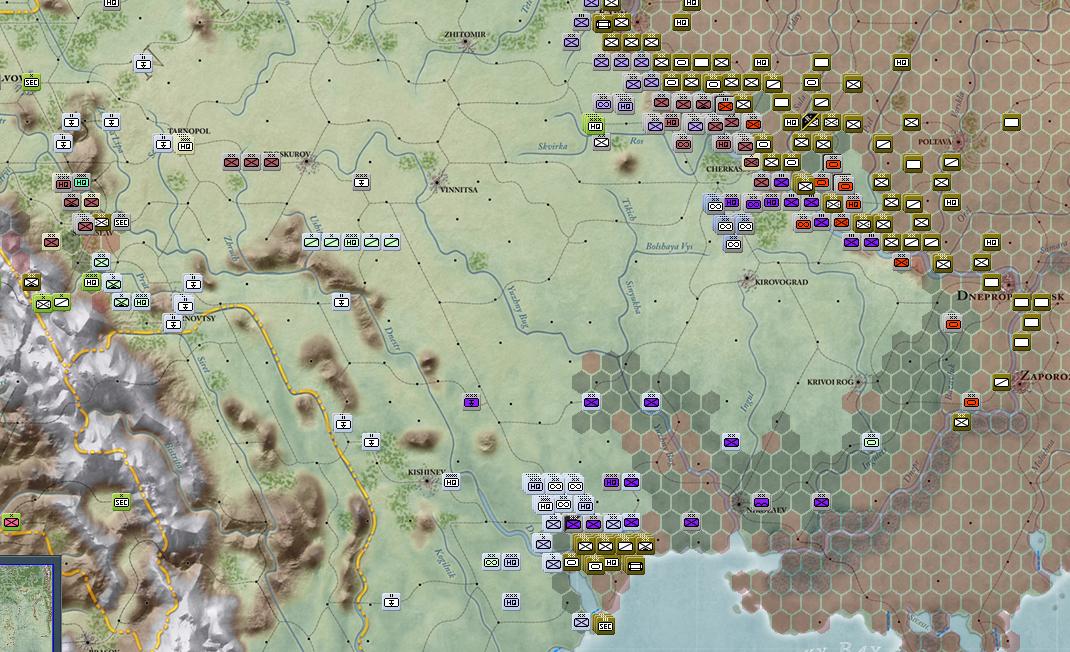The width and height of the screenshot is (1070, 652).
Task: Select the southernmost airbase counter
Action: coord(391,601)
